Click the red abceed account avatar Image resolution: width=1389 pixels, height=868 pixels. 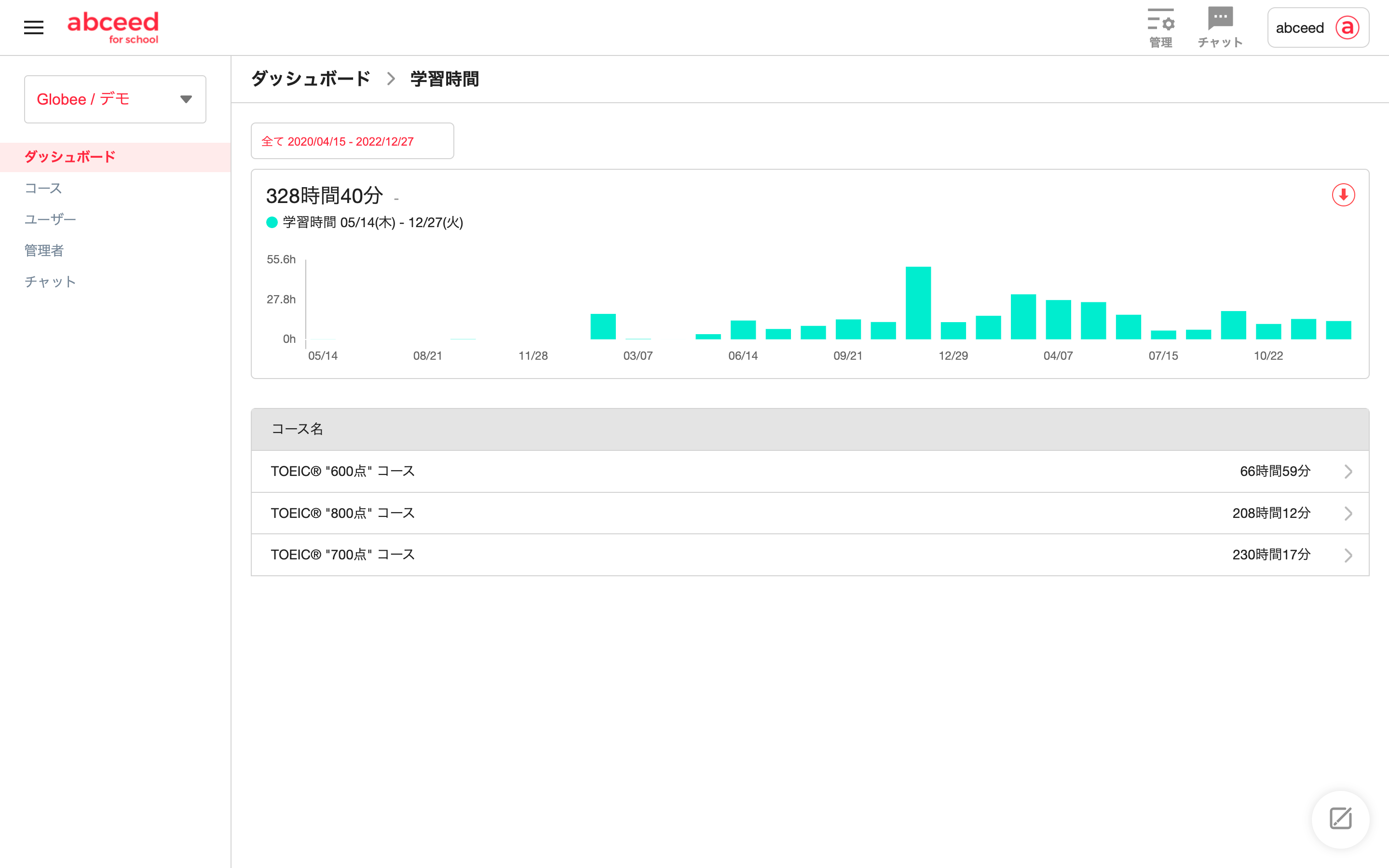(1347, 27)
